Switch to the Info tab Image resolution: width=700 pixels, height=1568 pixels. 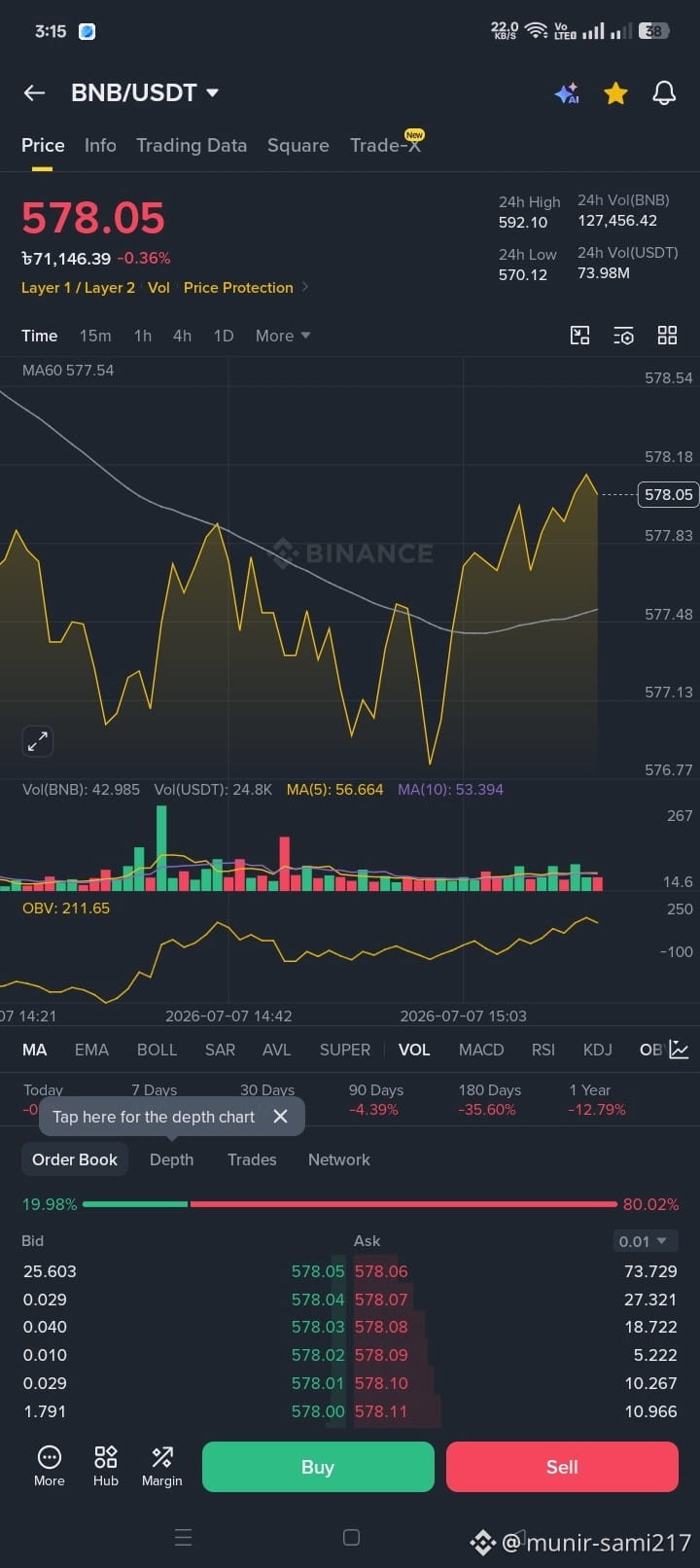point(100,145)
